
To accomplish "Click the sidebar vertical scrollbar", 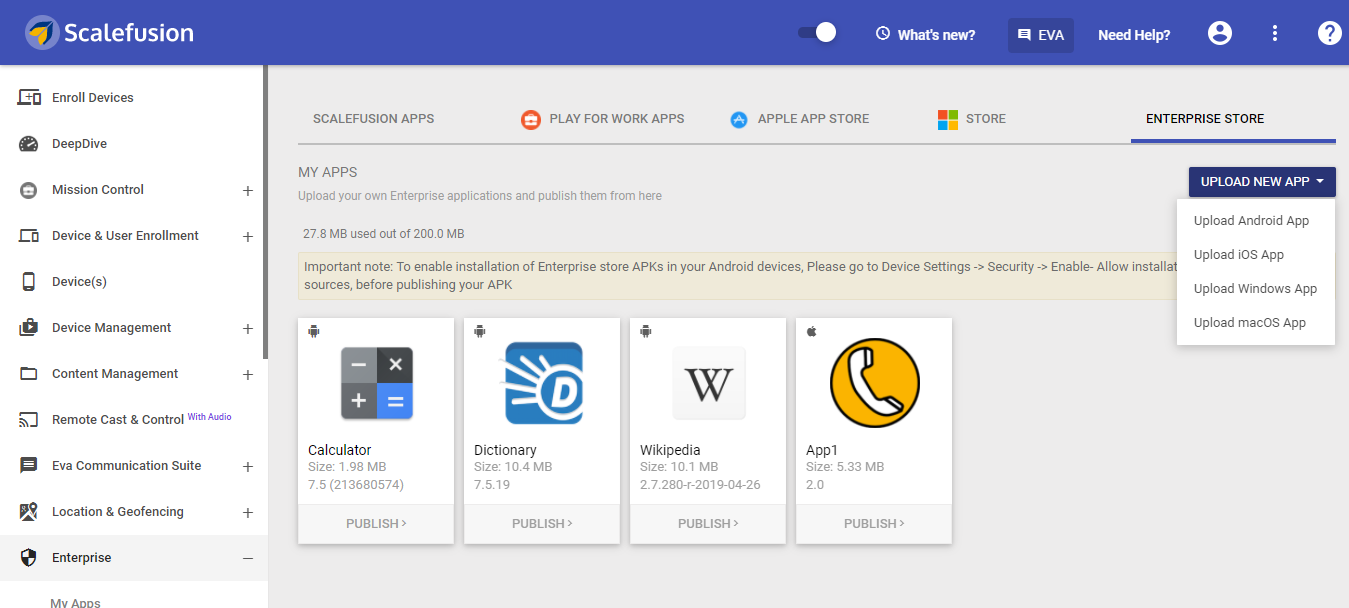I will (265, 212).
